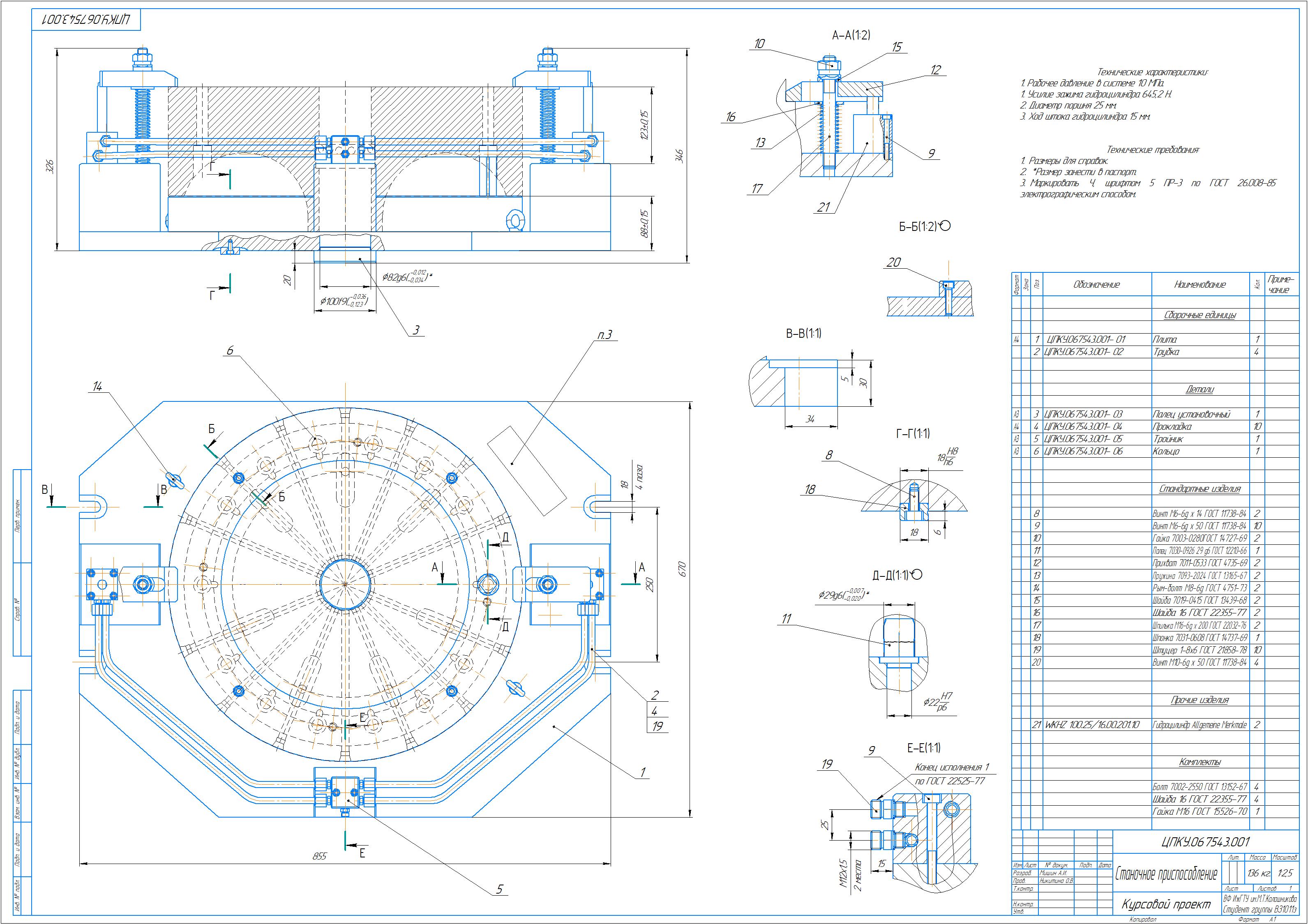Click the A–A(1:2) section view title
The height and width of the screenshot is (924, 1308).
coord(851,35)
